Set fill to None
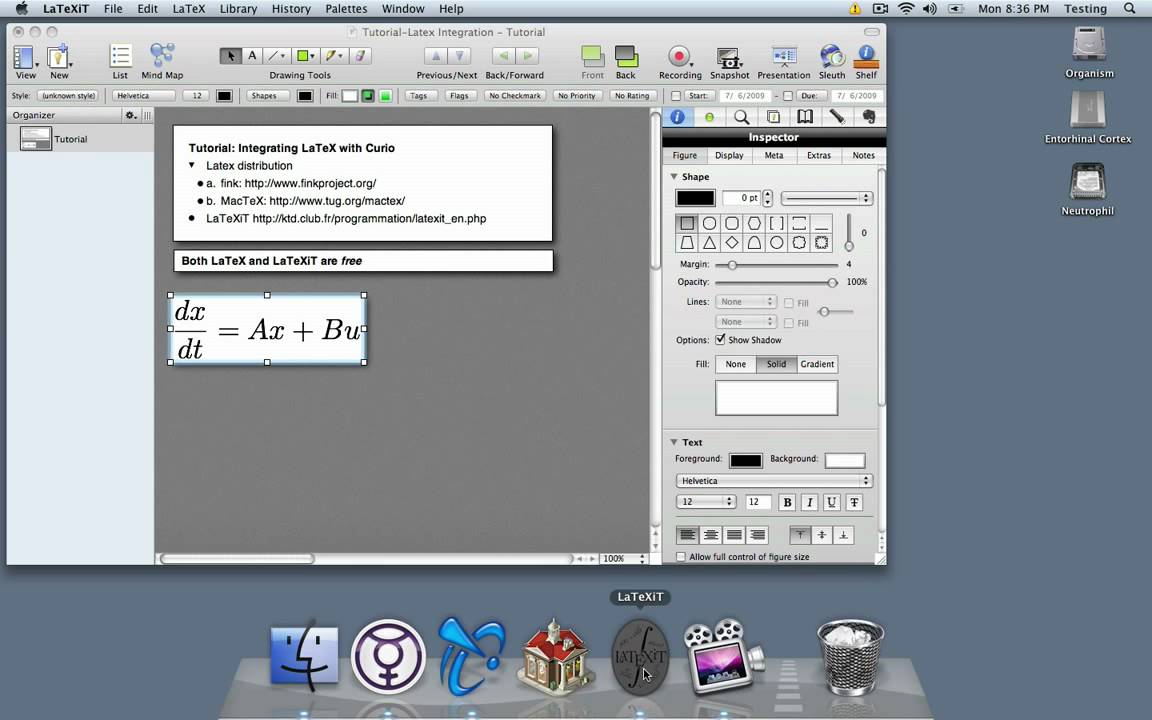The height and width of the screenshot is (720, 1152). pos(735,364)
